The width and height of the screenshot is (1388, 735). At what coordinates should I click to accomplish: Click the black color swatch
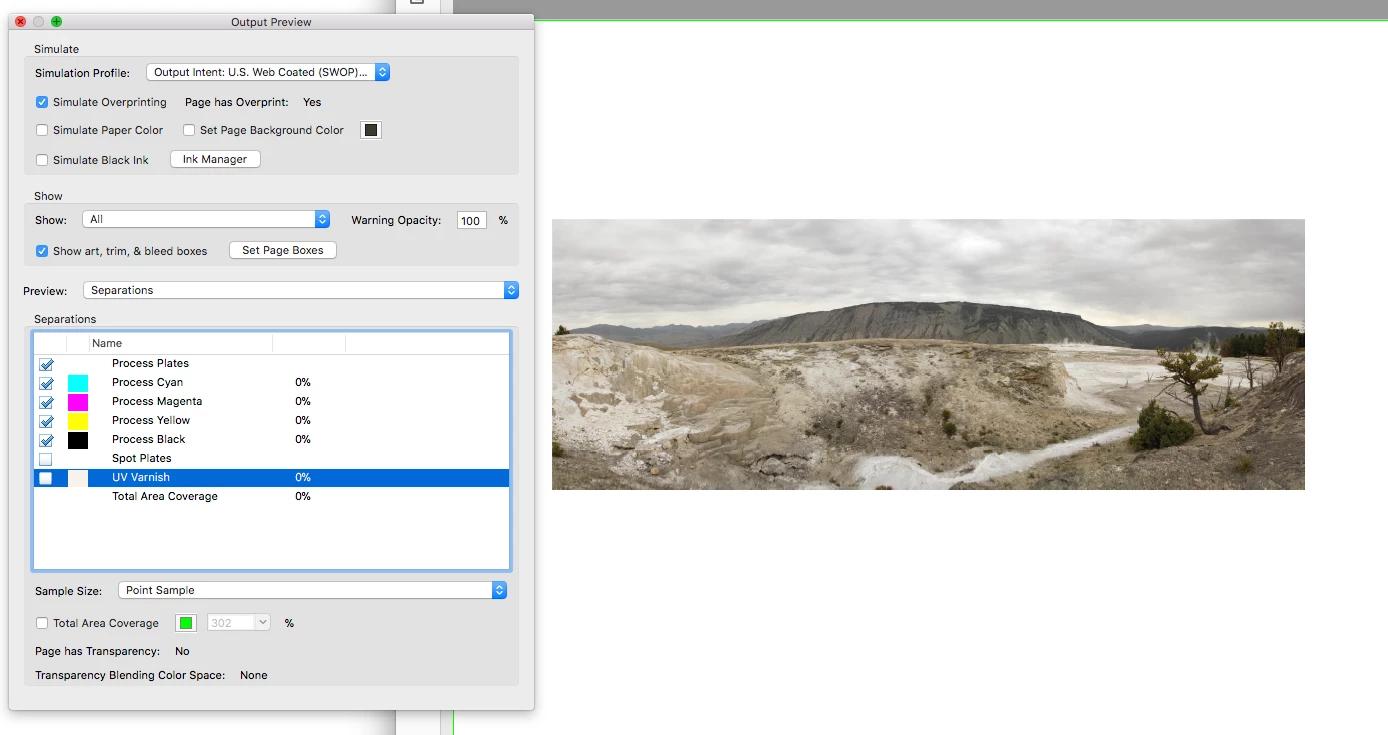(x=78, y=440)
